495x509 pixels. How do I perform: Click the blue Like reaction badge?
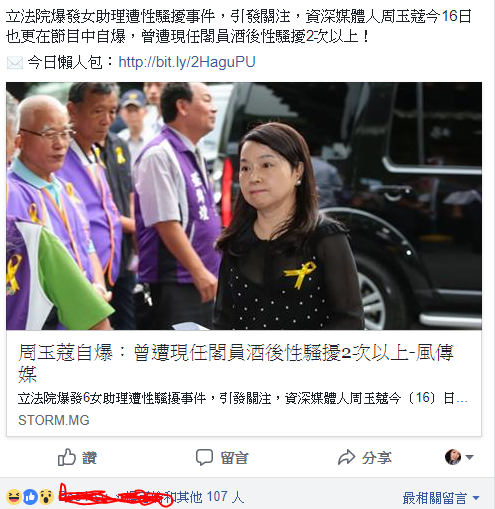pos(30,497)
